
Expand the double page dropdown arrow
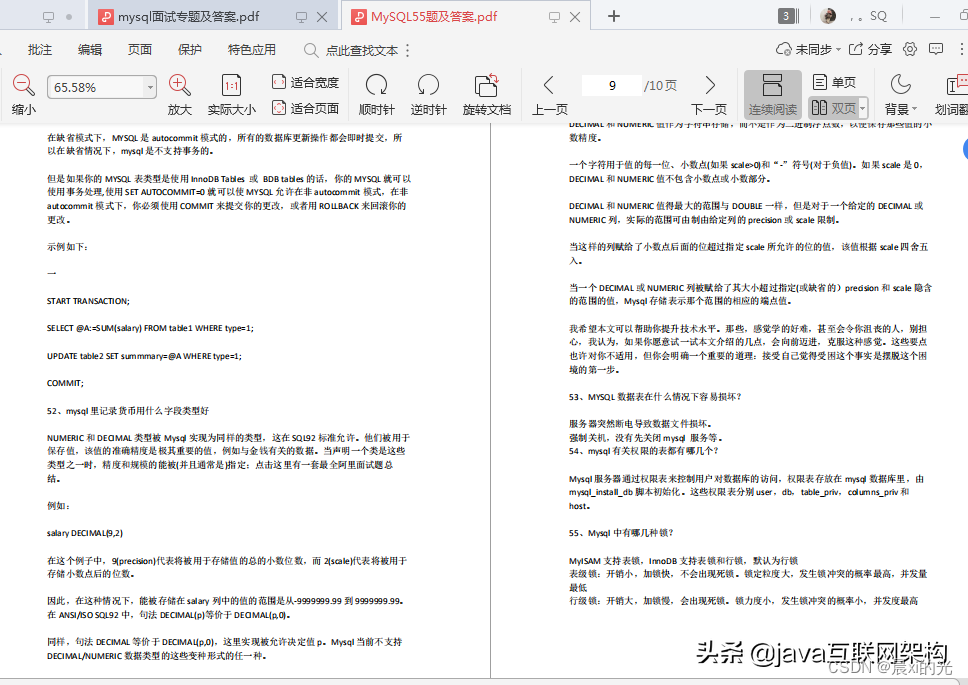tap(863, 108)
